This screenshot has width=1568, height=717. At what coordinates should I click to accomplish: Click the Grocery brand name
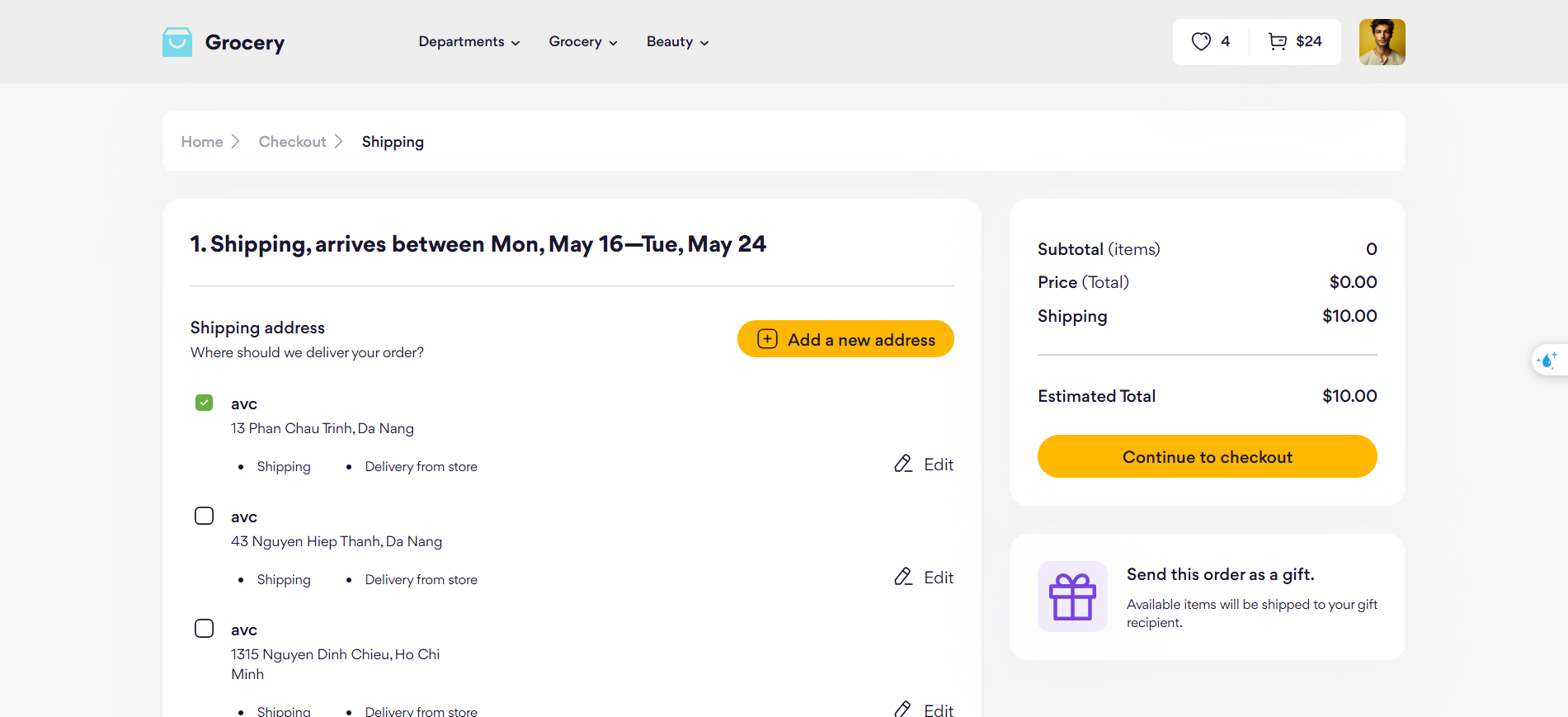245,43
